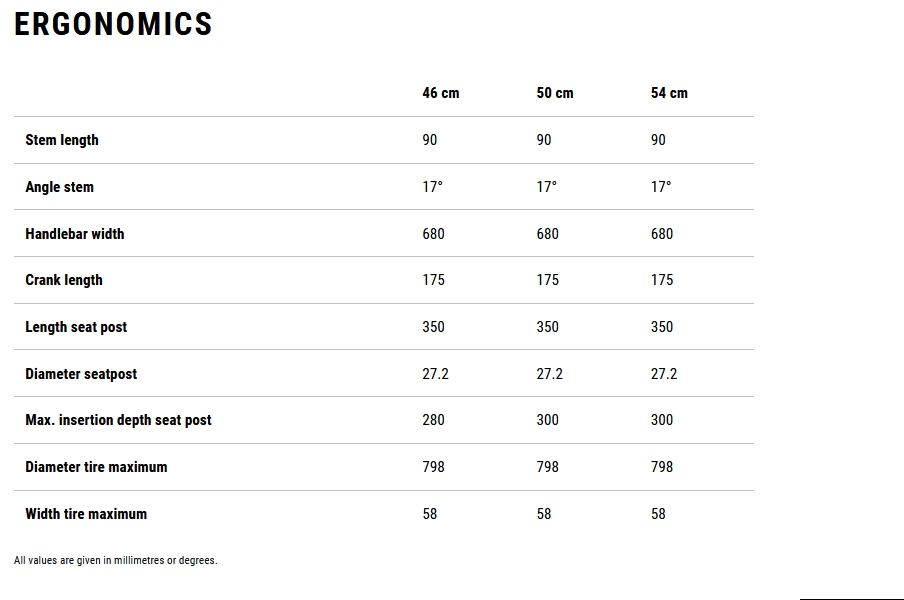Click the handlebar width value in 50 cm column
This screenshot has height=600, width=904.
547,234
